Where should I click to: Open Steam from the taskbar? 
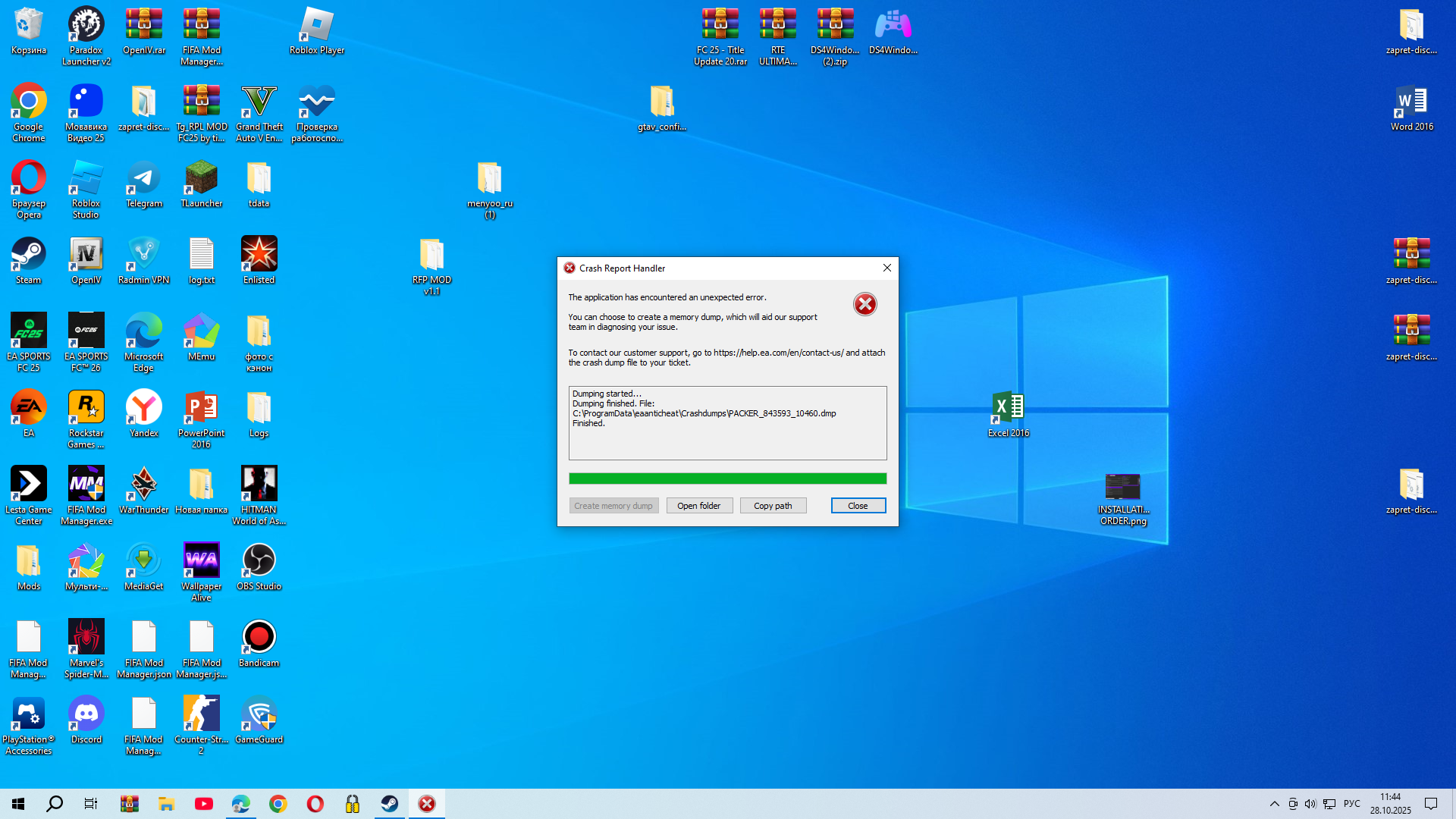click(x=390, y=804)
